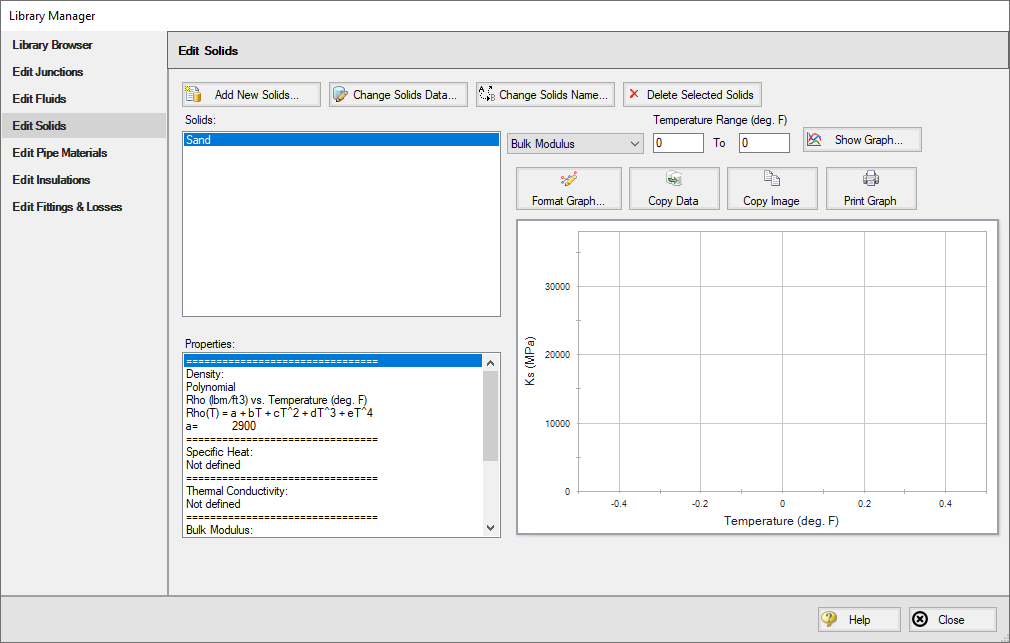Open Edit Pipe Materials
This screenshot has width=1010, height=643.
60,153
